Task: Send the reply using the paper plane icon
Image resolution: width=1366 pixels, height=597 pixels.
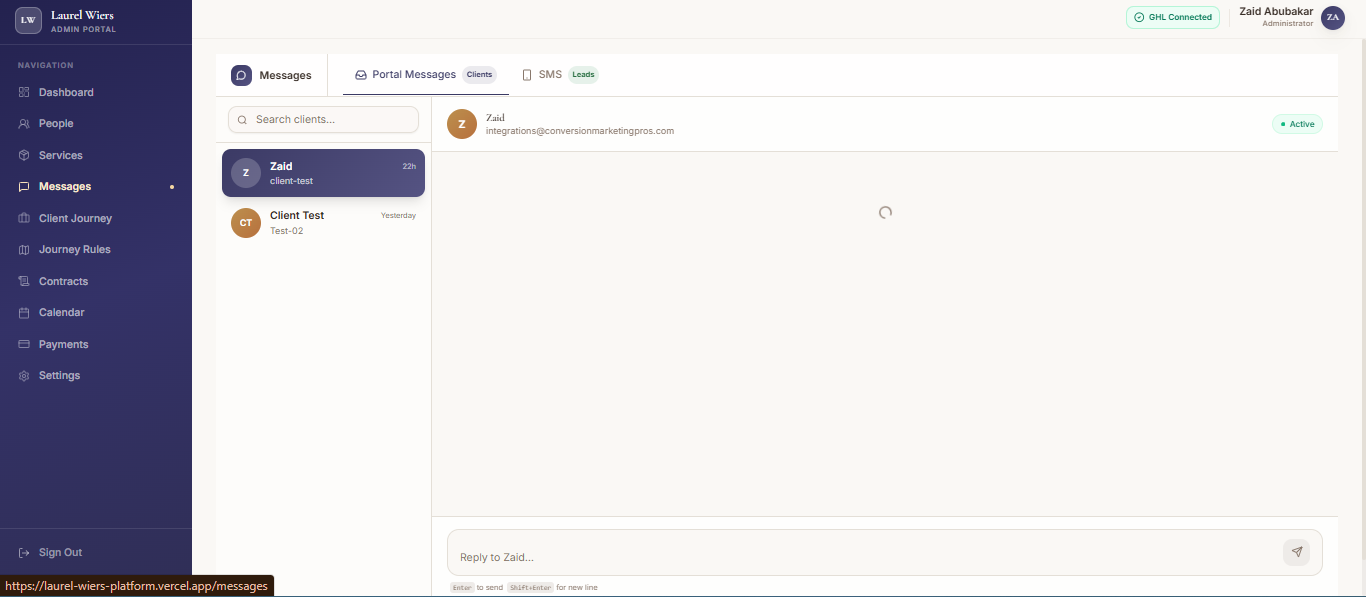Action: coord(1297,552)
